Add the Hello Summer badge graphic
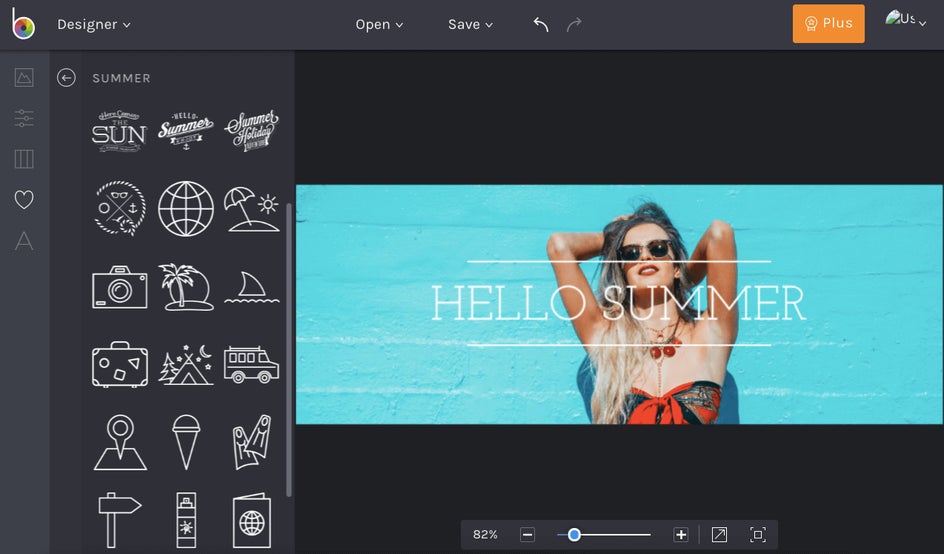The image size is (944, 554). [185, 131]
